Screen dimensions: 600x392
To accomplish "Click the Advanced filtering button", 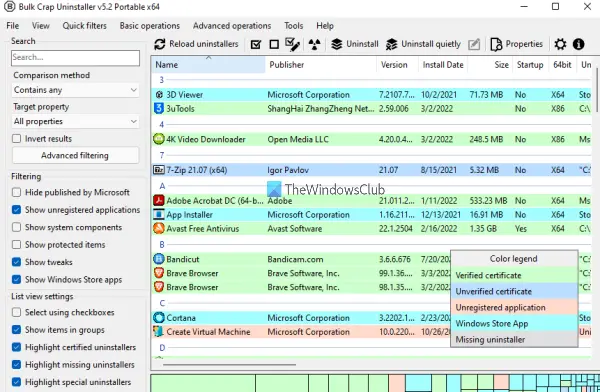I will tap(75, 155).
